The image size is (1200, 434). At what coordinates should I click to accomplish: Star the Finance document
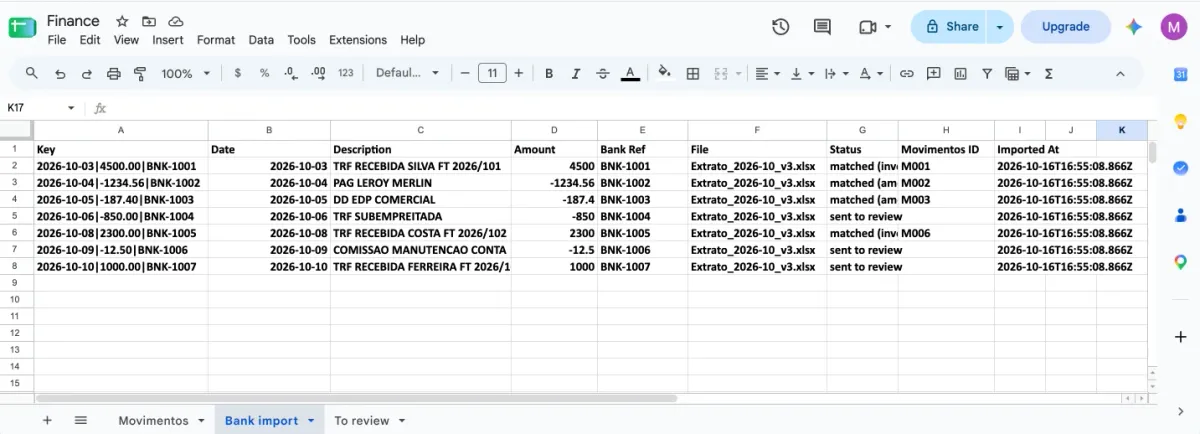click(x=122, y=21)
